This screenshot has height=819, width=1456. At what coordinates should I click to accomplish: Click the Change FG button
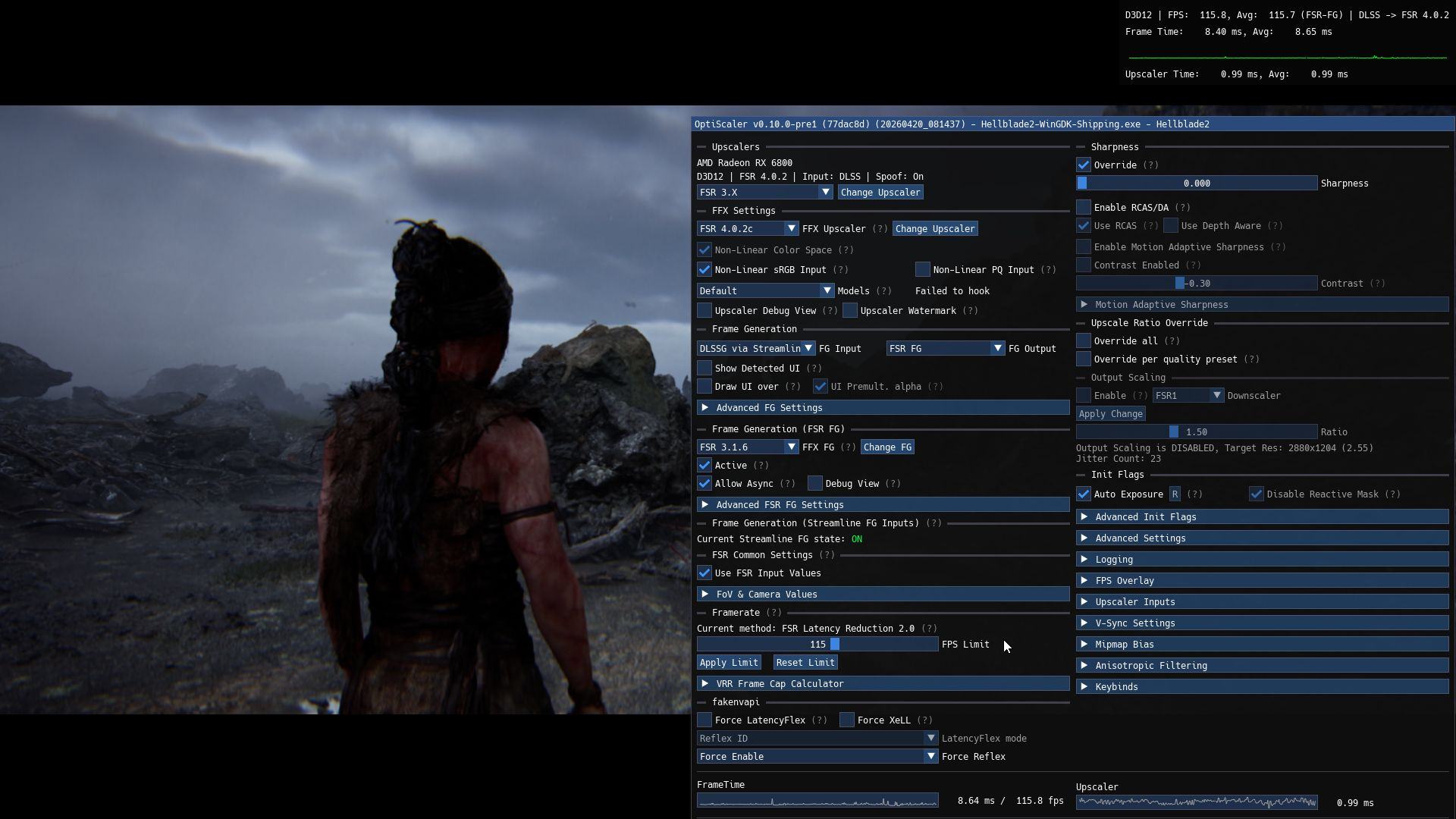[x=887, y=447]
